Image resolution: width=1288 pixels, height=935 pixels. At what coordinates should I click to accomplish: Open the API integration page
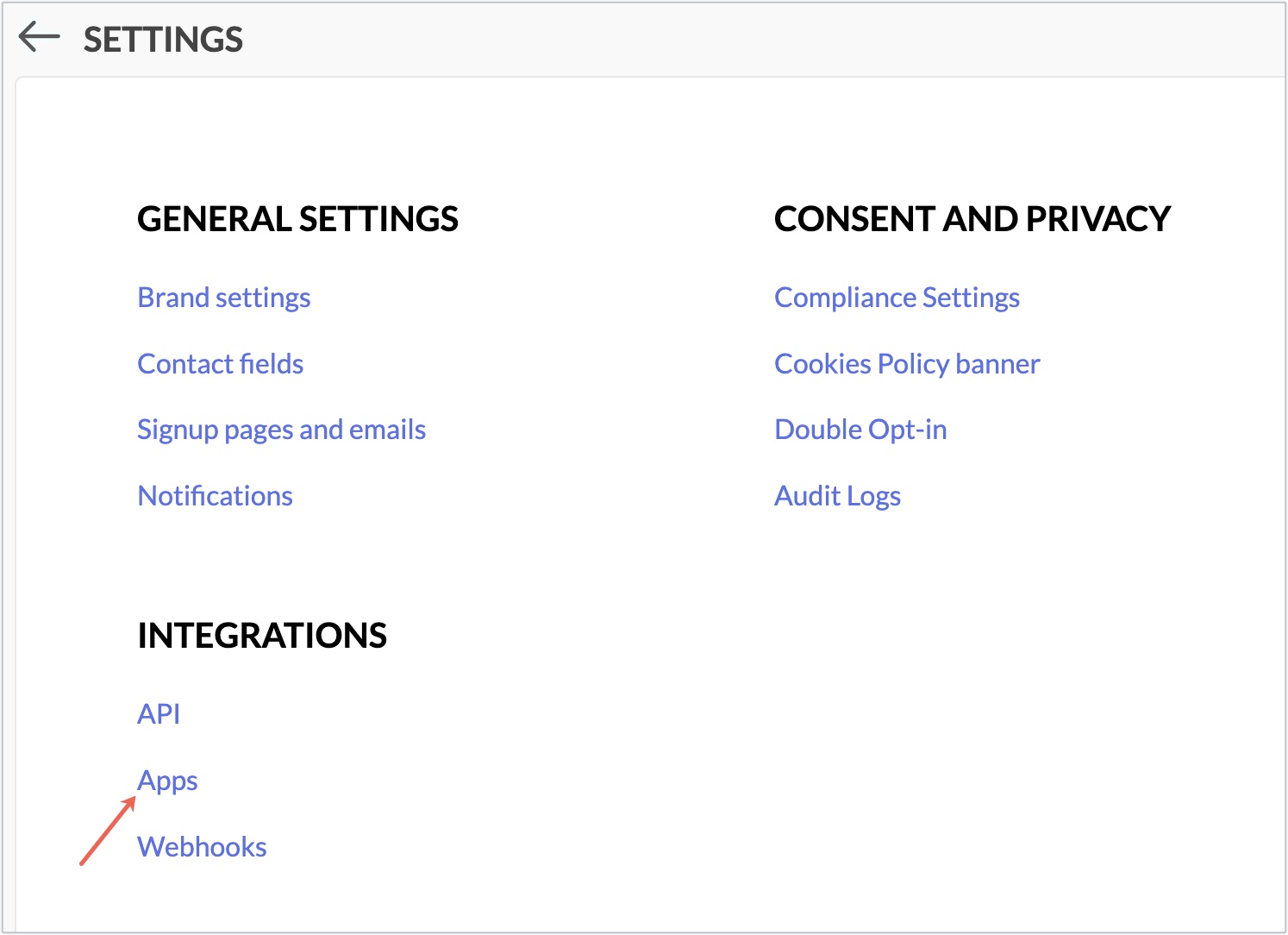click(159, 713)
